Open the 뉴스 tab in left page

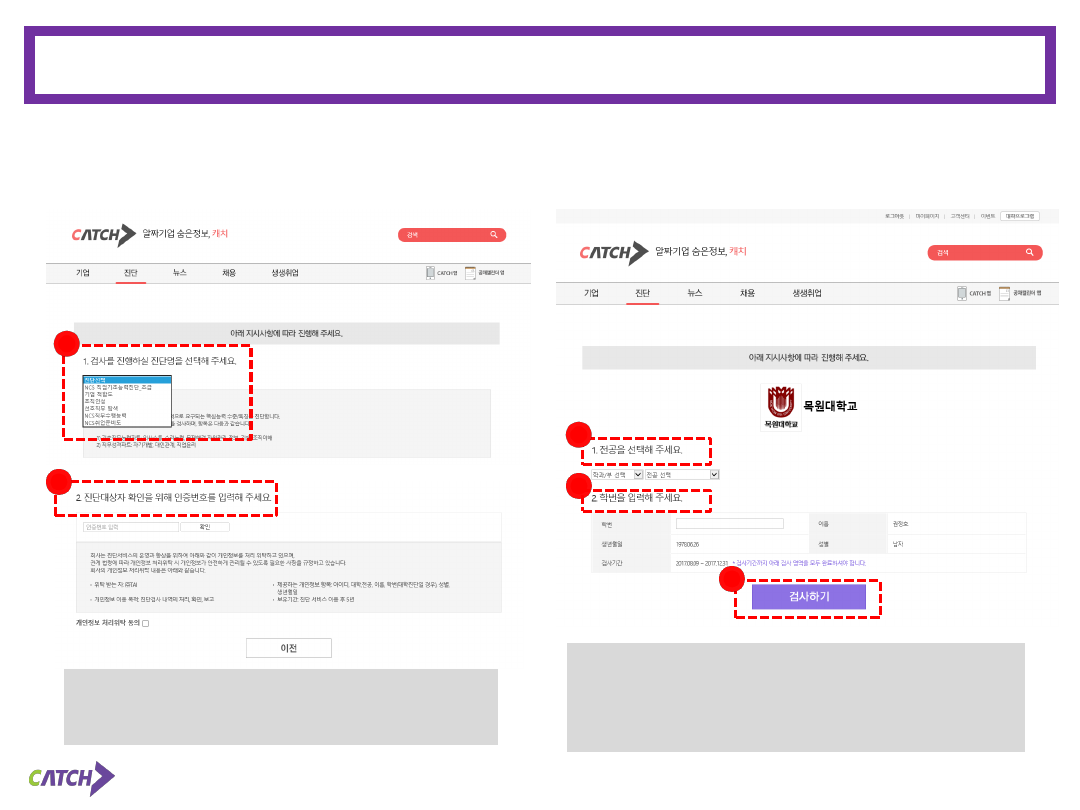179,272
